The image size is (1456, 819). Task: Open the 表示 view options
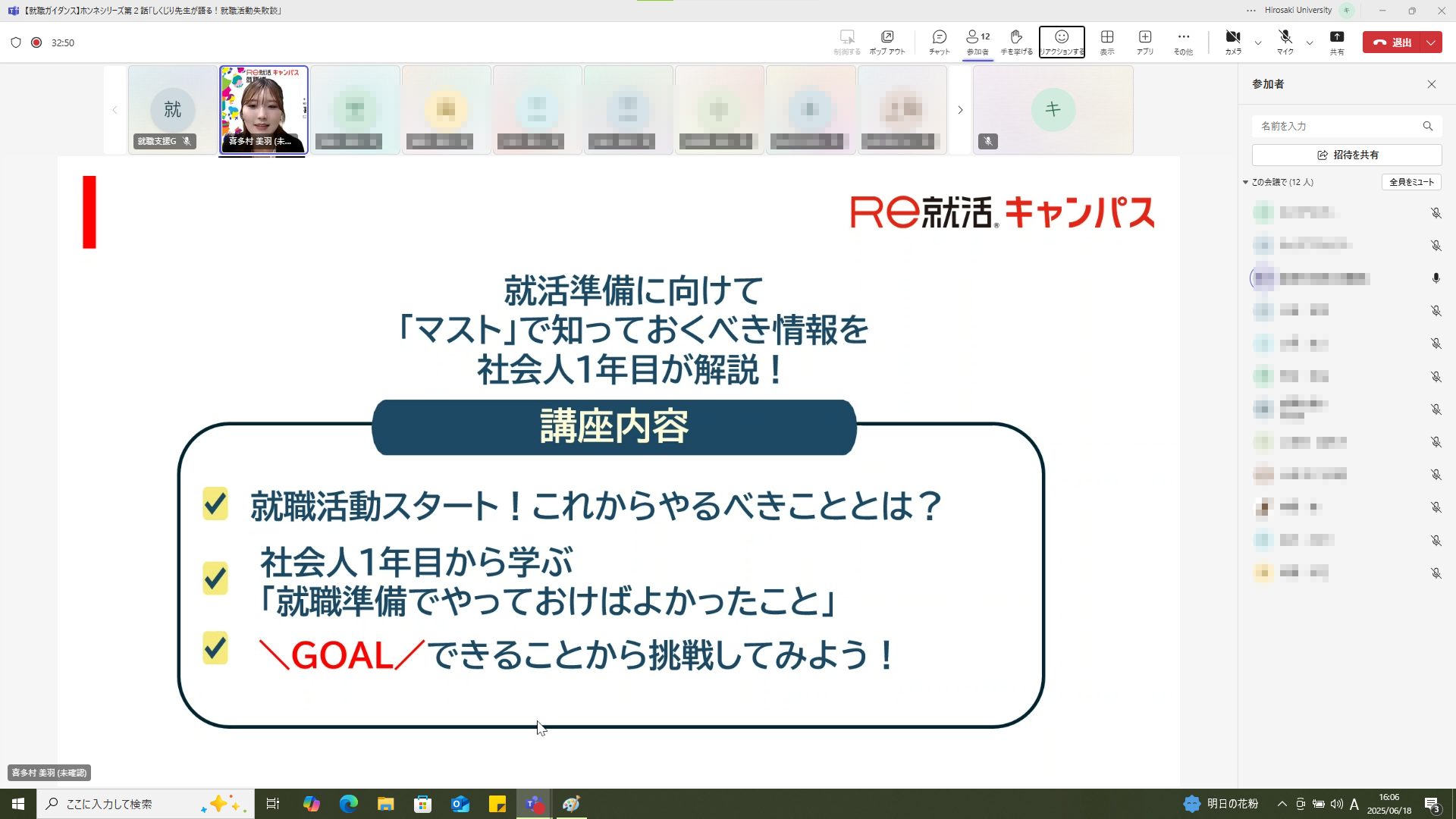1107,42
